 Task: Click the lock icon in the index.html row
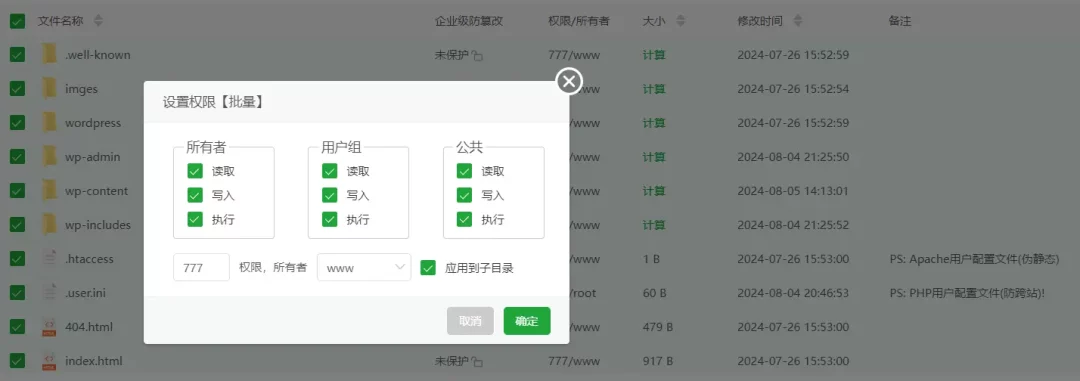point(477,361)
